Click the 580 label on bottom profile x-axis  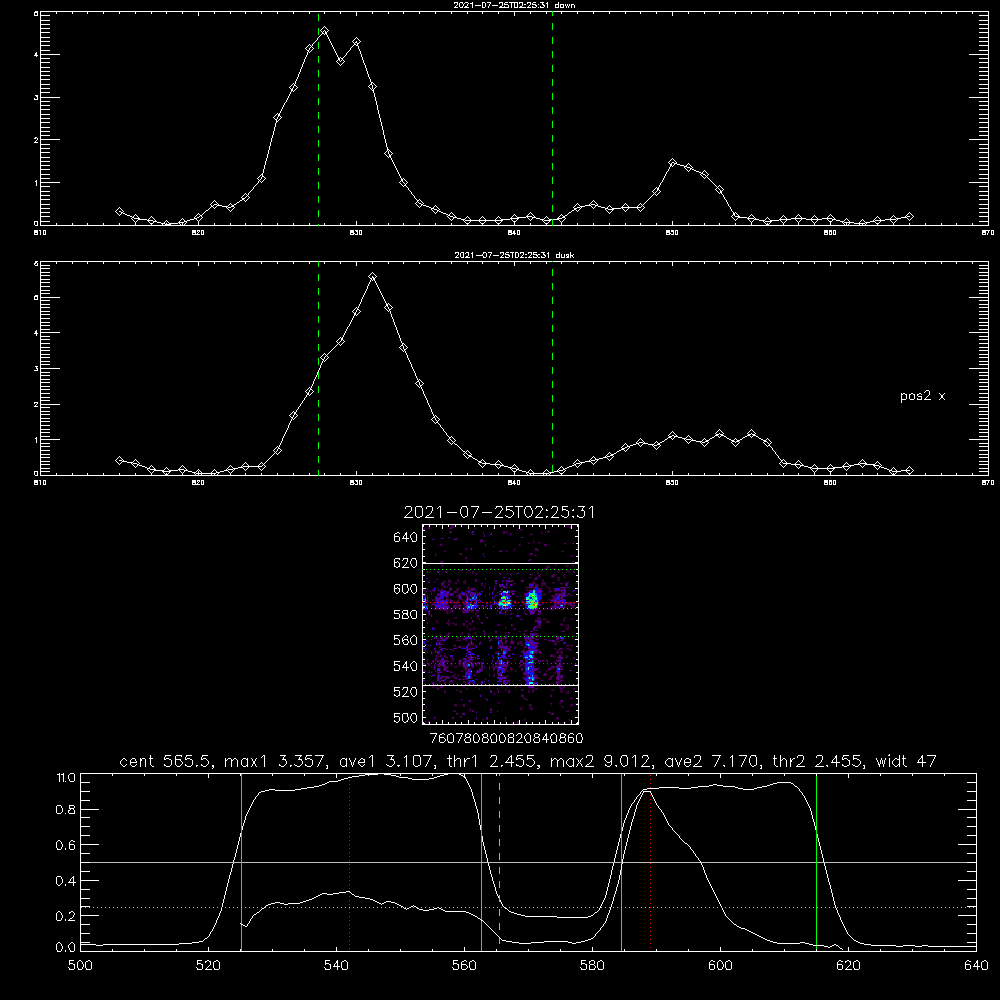592,966
